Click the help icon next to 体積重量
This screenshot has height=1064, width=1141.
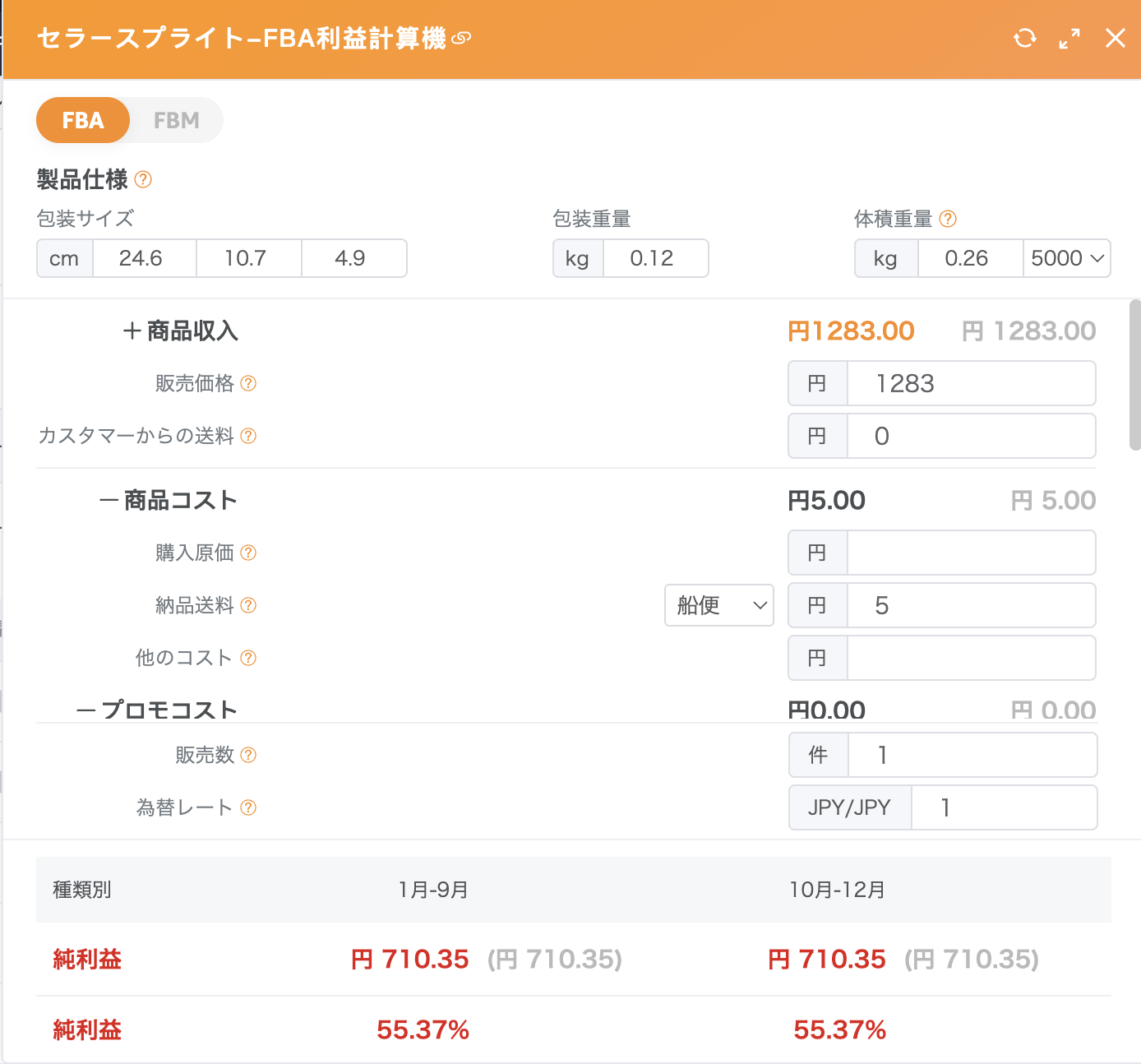[948, 219]
